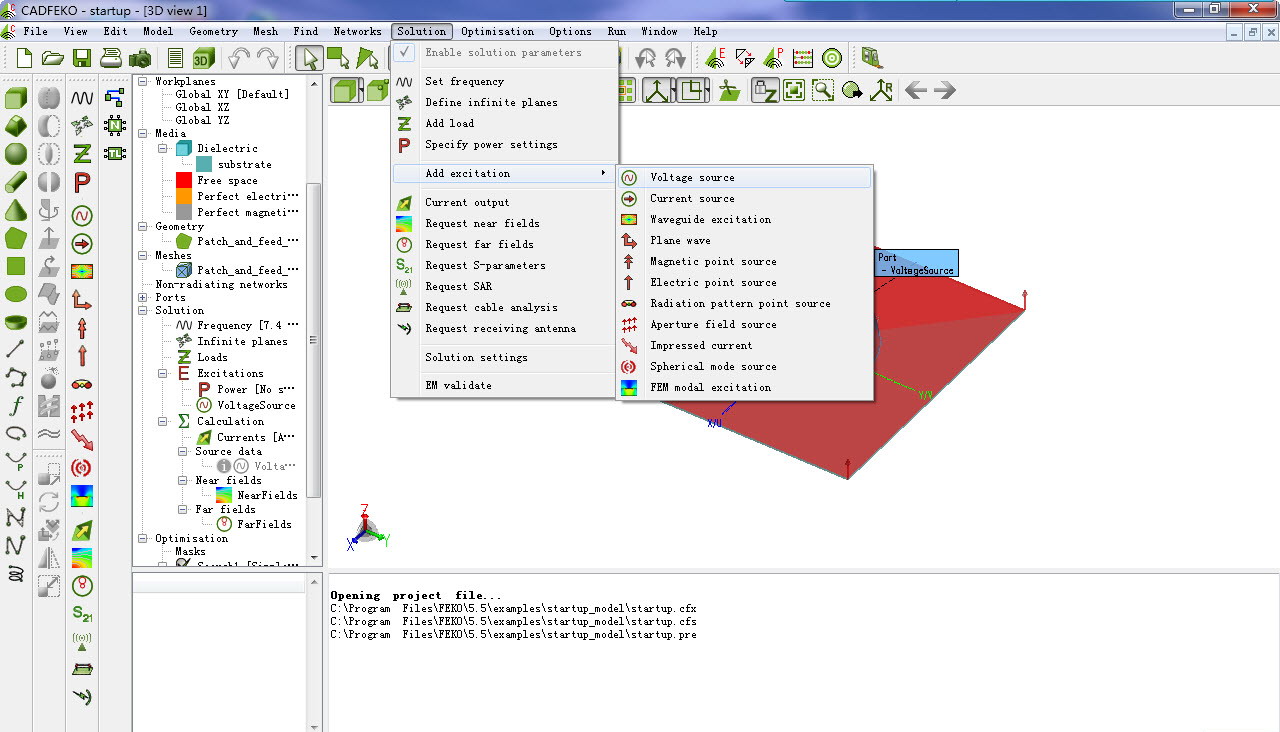Collapse the Dielectric tree node
The image size is (1280, 732).
coord(163,148)
